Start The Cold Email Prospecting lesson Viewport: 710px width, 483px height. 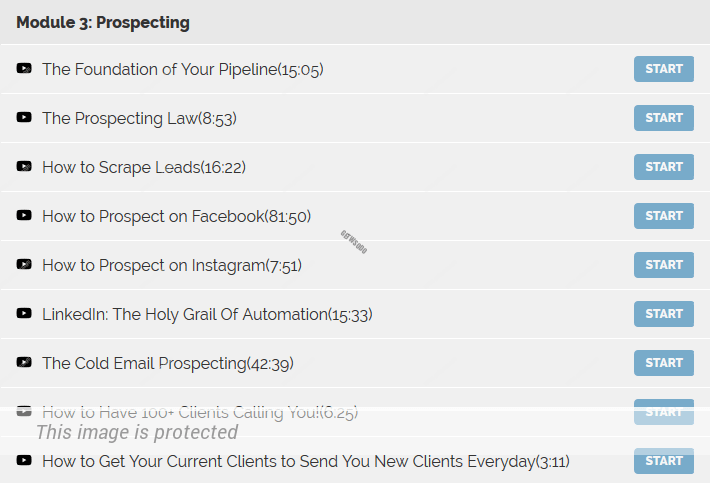[x=663, y=363]
